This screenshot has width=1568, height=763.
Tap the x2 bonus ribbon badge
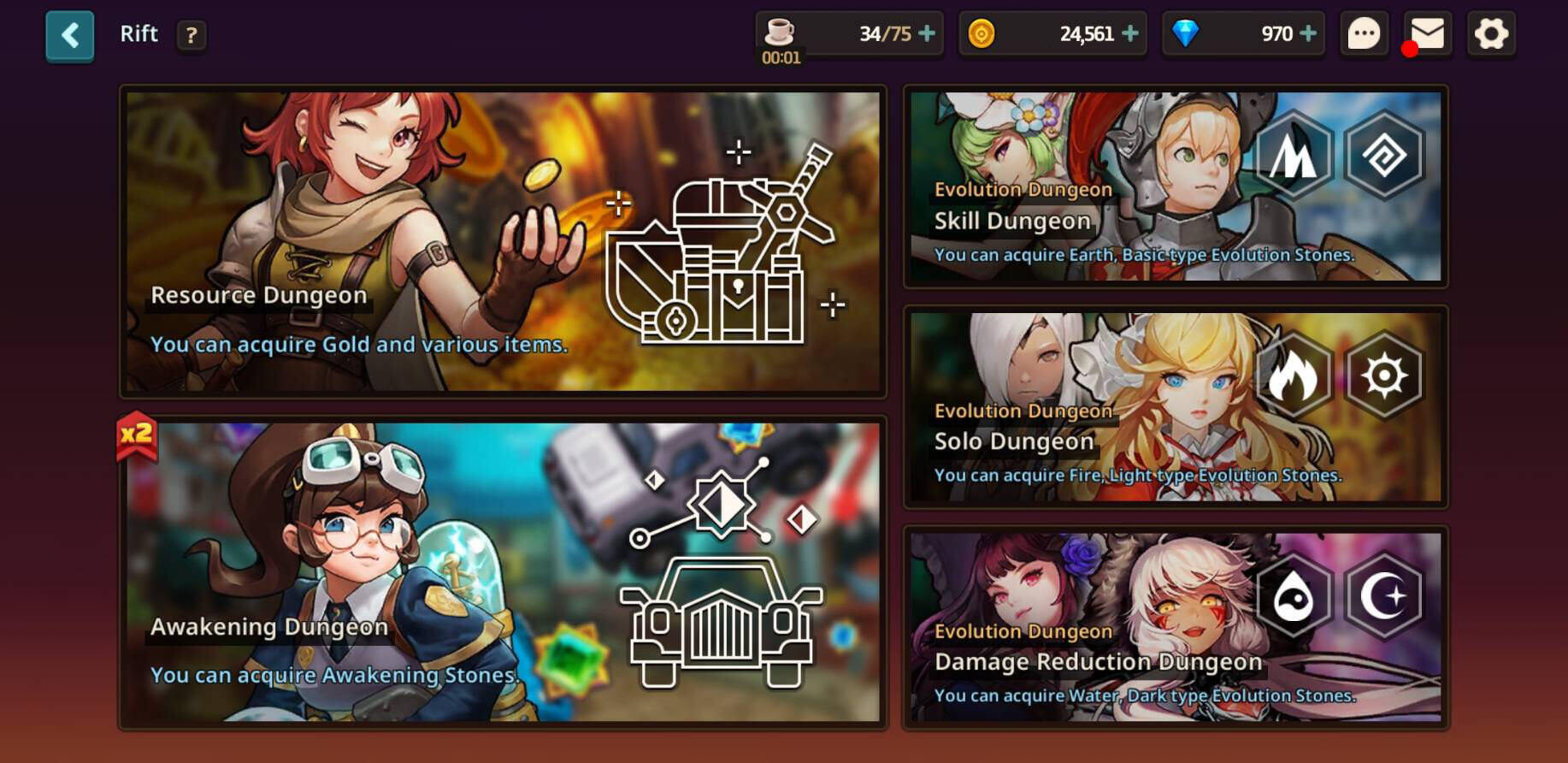click(137, 435)
